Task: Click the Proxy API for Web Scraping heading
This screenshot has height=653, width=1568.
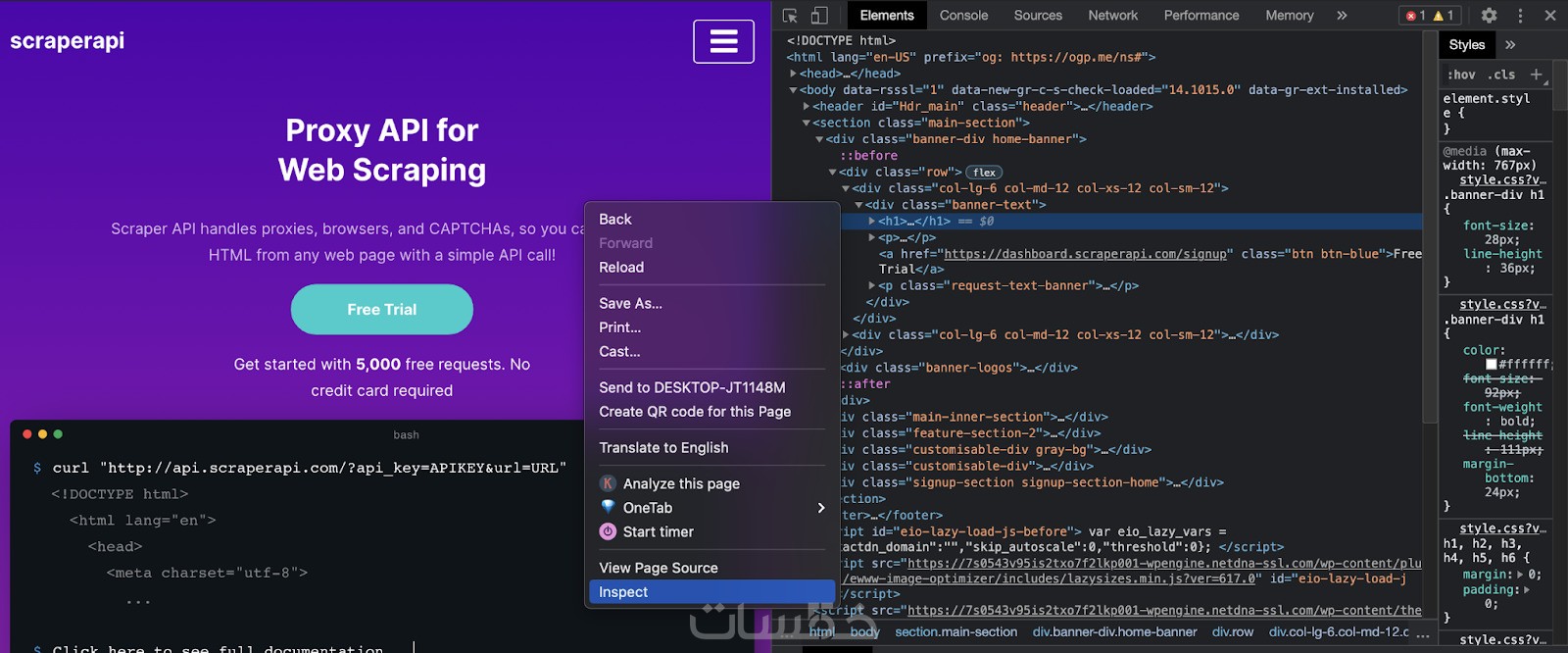Action: (382, 150)
